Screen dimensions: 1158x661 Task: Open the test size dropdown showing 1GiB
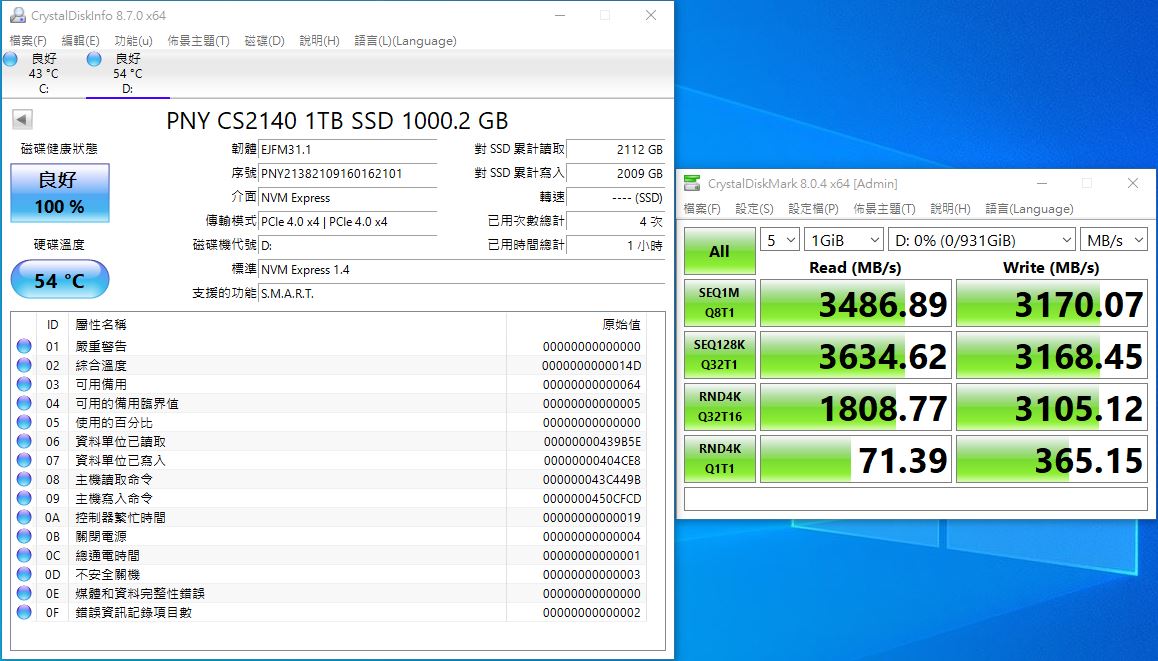(843, 240)
